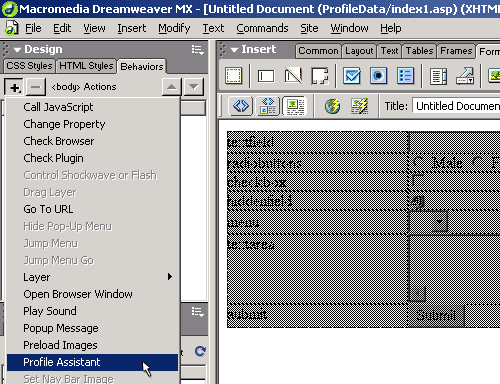Screen dimensions: 500x384
Task: Show Code view button
Action: click(x=241, y=106)
